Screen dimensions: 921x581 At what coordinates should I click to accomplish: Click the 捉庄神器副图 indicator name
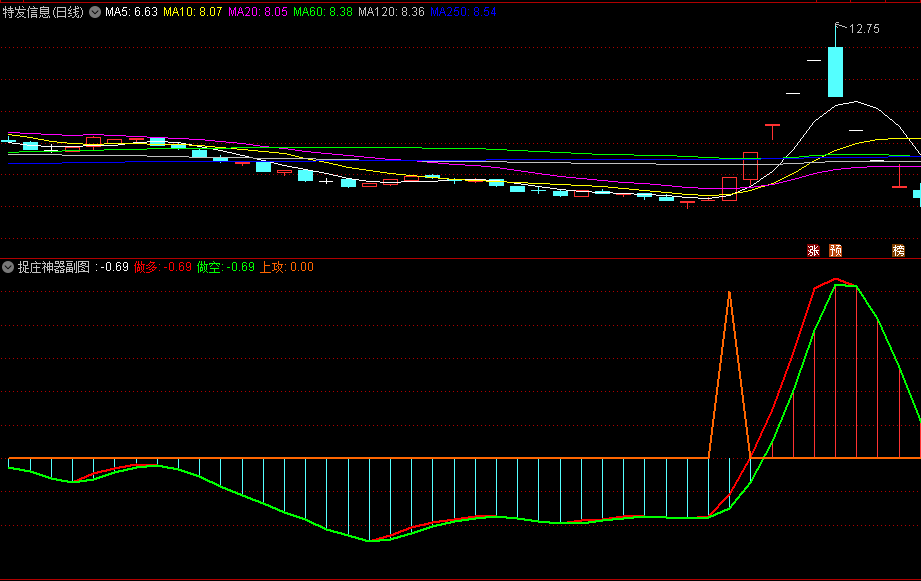(x=54, y=267)
